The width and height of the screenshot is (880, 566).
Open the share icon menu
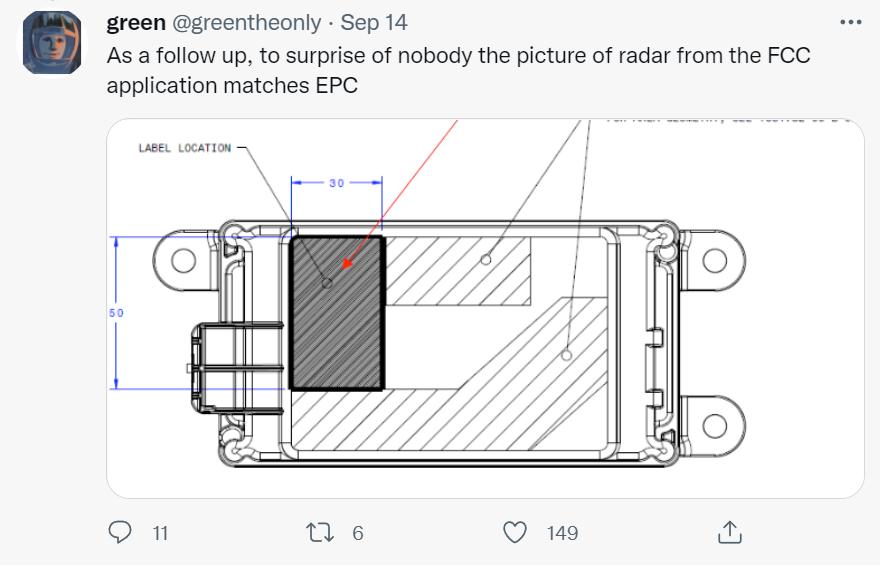coord(729,532)
